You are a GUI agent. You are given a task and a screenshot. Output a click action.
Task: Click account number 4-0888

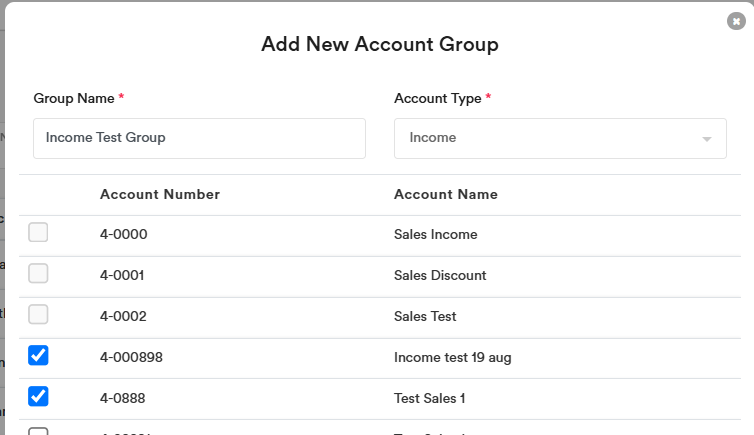(x=123, y=399)
